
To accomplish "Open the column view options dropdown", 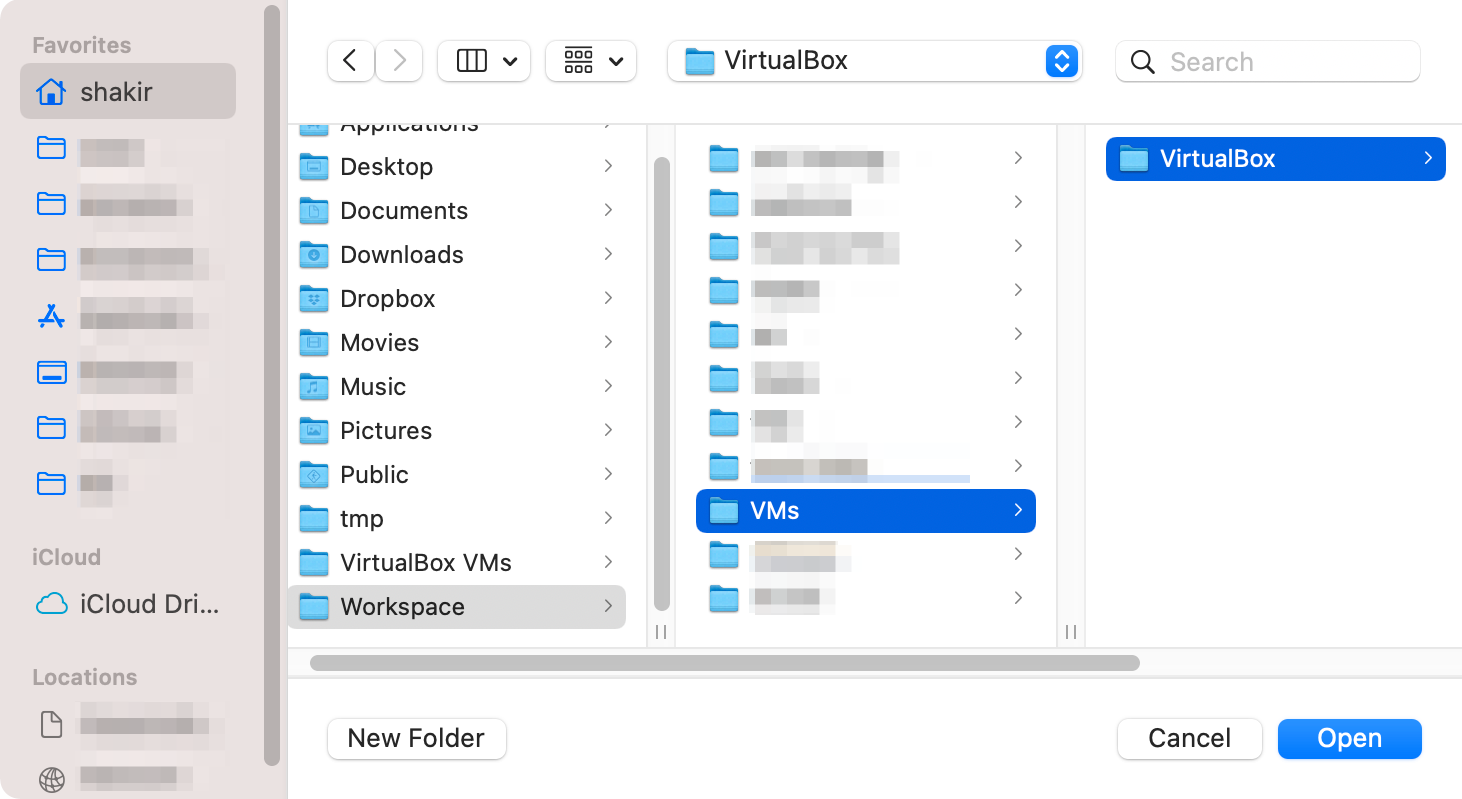I will click(x=485, y=61).
